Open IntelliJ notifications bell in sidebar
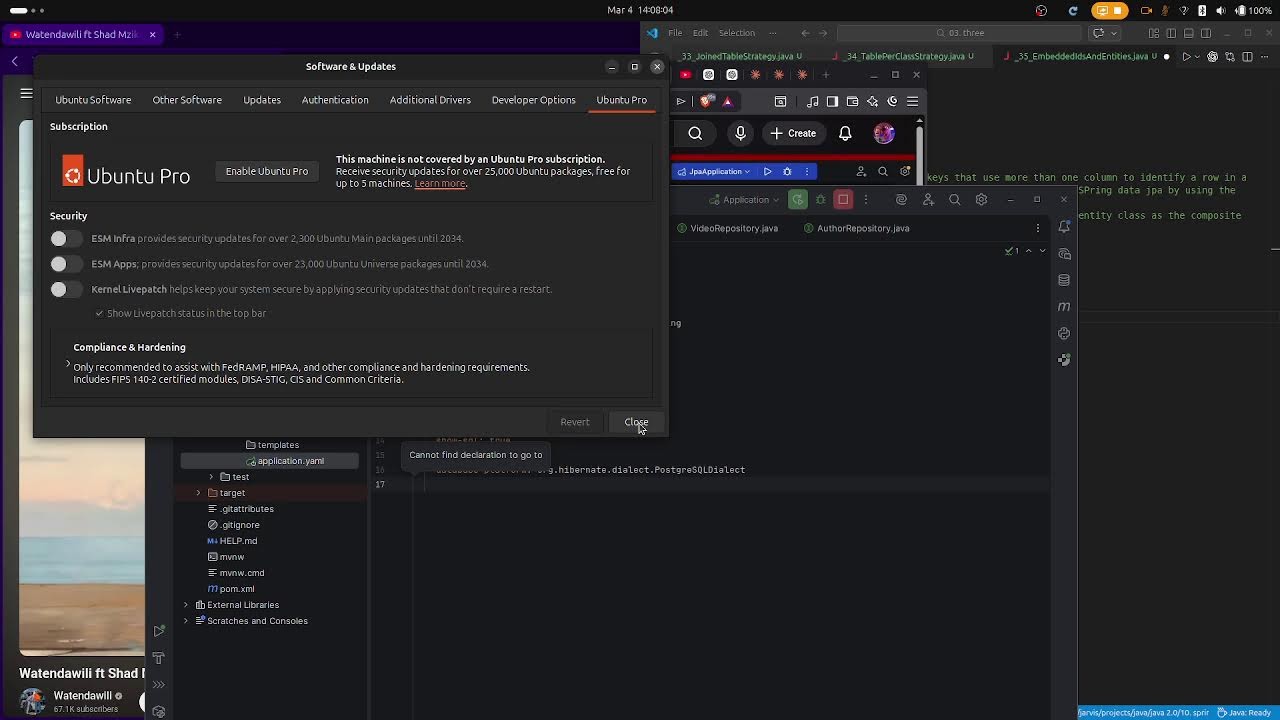Image resolution: width=1280 pixels, height=720 pixels. pos(1064,228)
